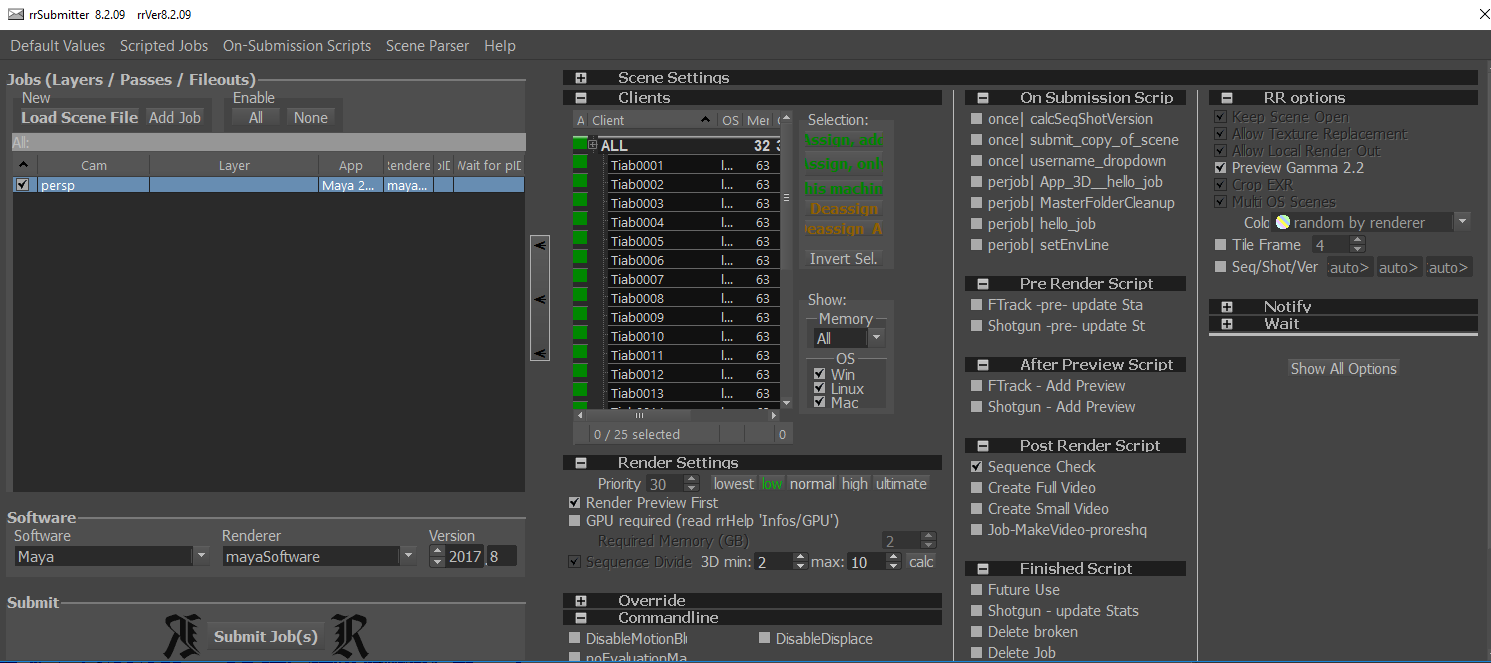Click the plus icon next to Scene Settings
This screenshot has width=1491, height=663.
pos(580,78)
